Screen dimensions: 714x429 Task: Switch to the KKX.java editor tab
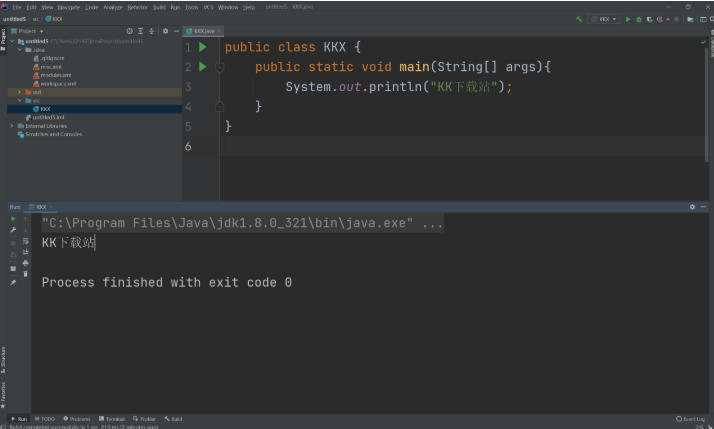pos(205,31)
